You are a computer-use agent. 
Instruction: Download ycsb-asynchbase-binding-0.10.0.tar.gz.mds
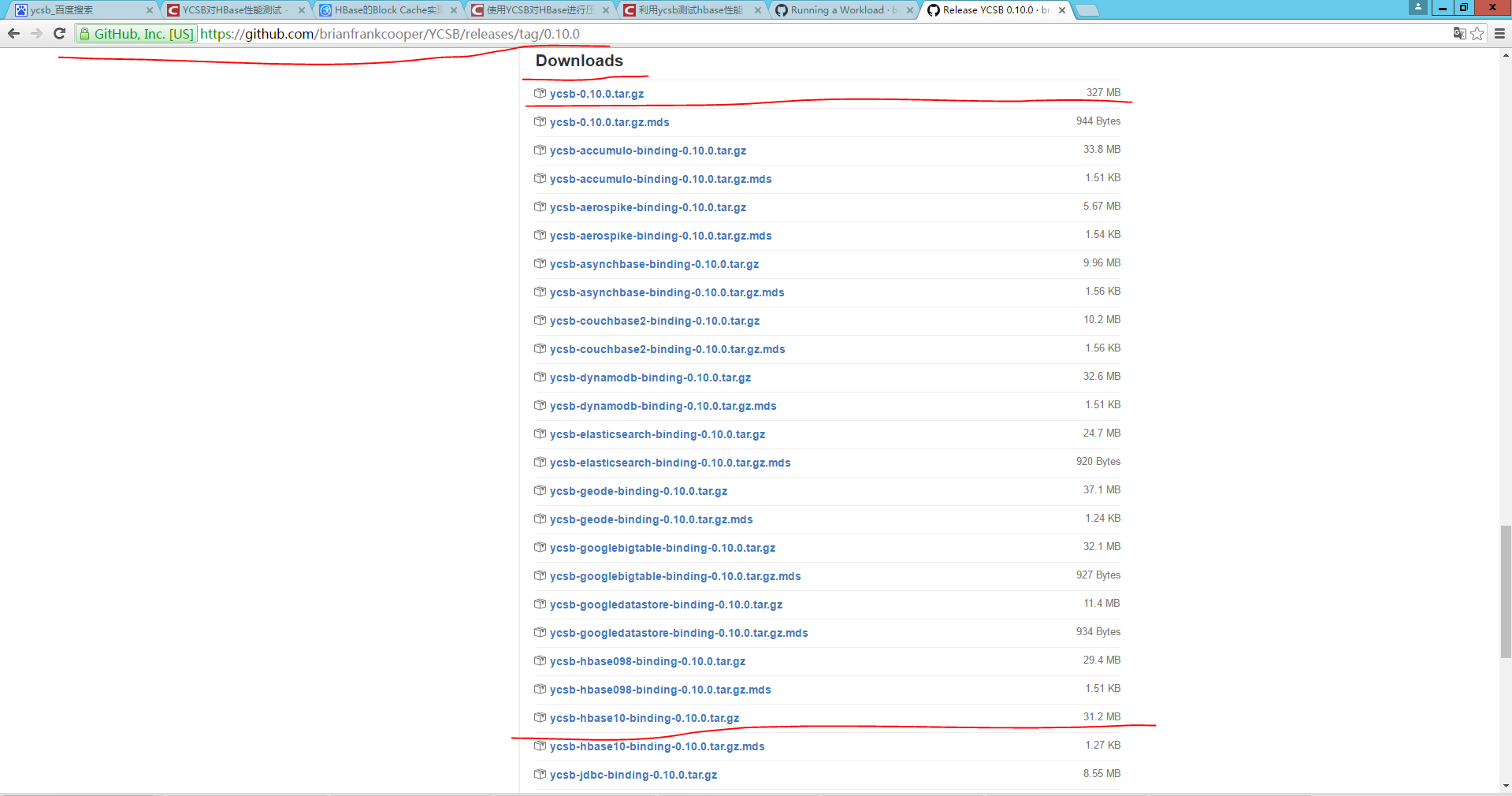(x=667, y=292)
